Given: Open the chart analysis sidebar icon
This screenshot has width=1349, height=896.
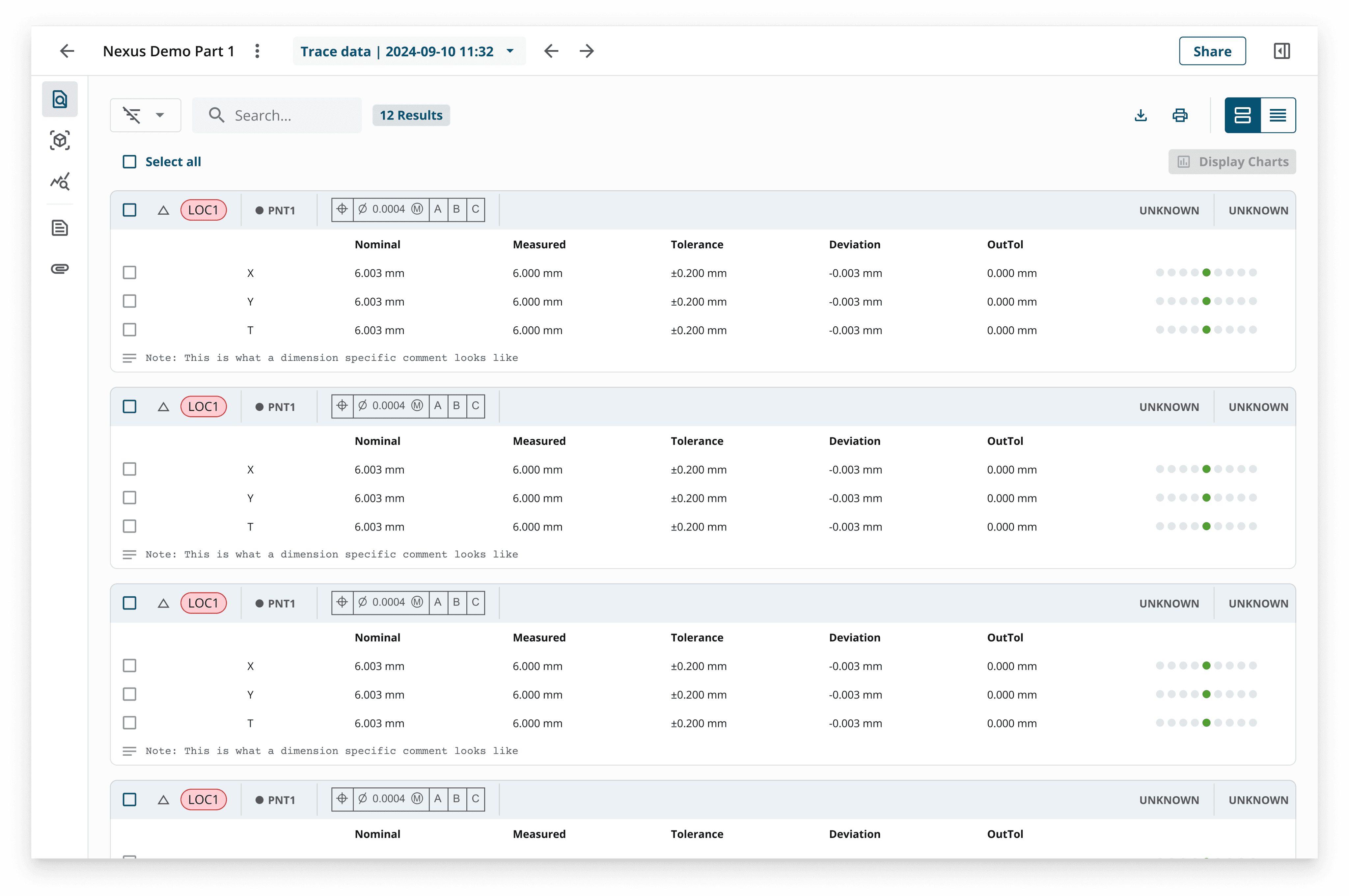Looking at the screenshot, I should [60, 182].
